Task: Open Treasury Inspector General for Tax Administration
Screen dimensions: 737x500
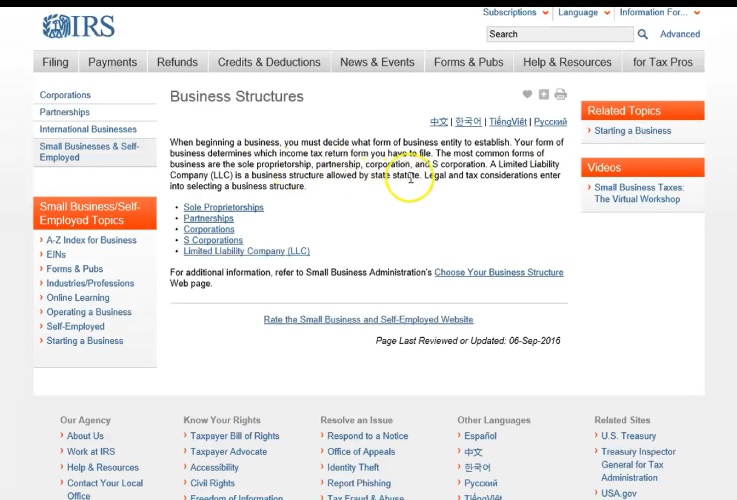Action: (x=638, y=464)
